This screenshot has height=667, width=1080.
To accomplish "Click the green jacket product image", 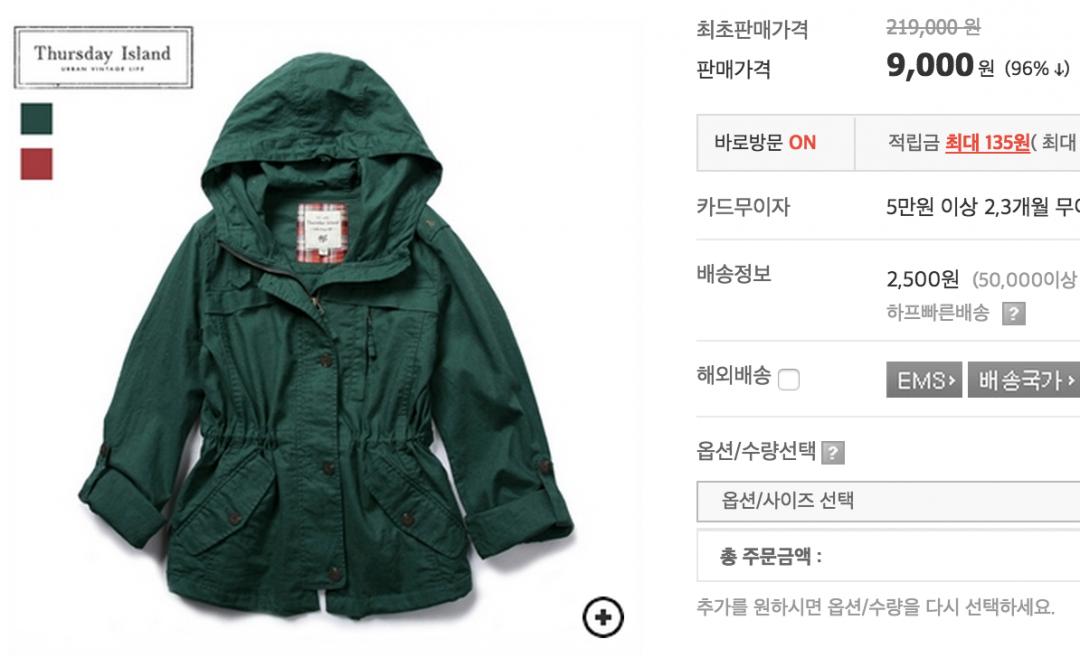I will pos(326,338).
